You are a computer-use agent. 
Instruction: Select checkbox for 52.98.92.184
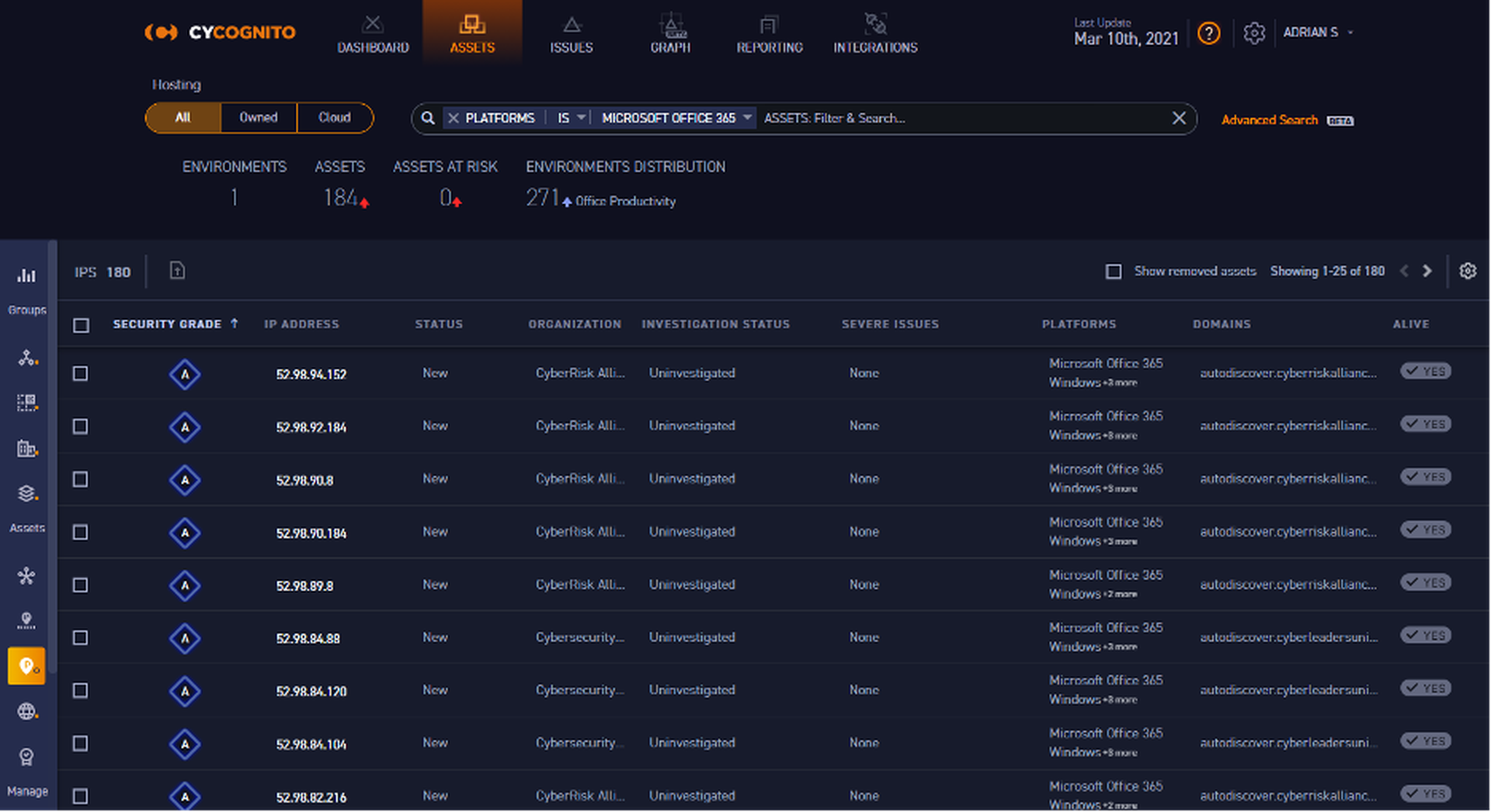click(x=80, y=426)
